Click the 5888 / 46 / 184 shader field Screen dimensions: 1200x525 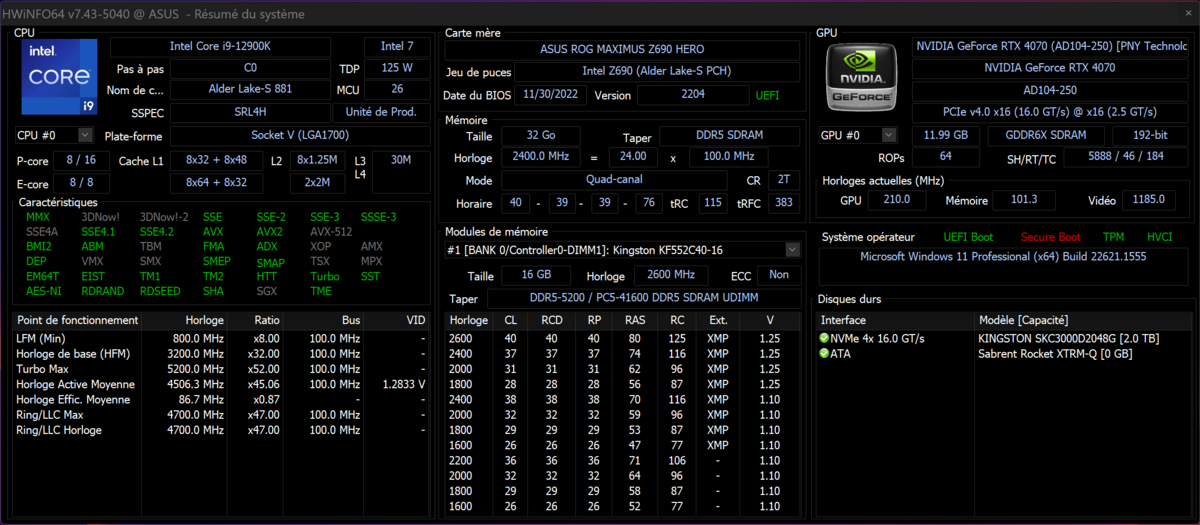(x=1124, y=157)
